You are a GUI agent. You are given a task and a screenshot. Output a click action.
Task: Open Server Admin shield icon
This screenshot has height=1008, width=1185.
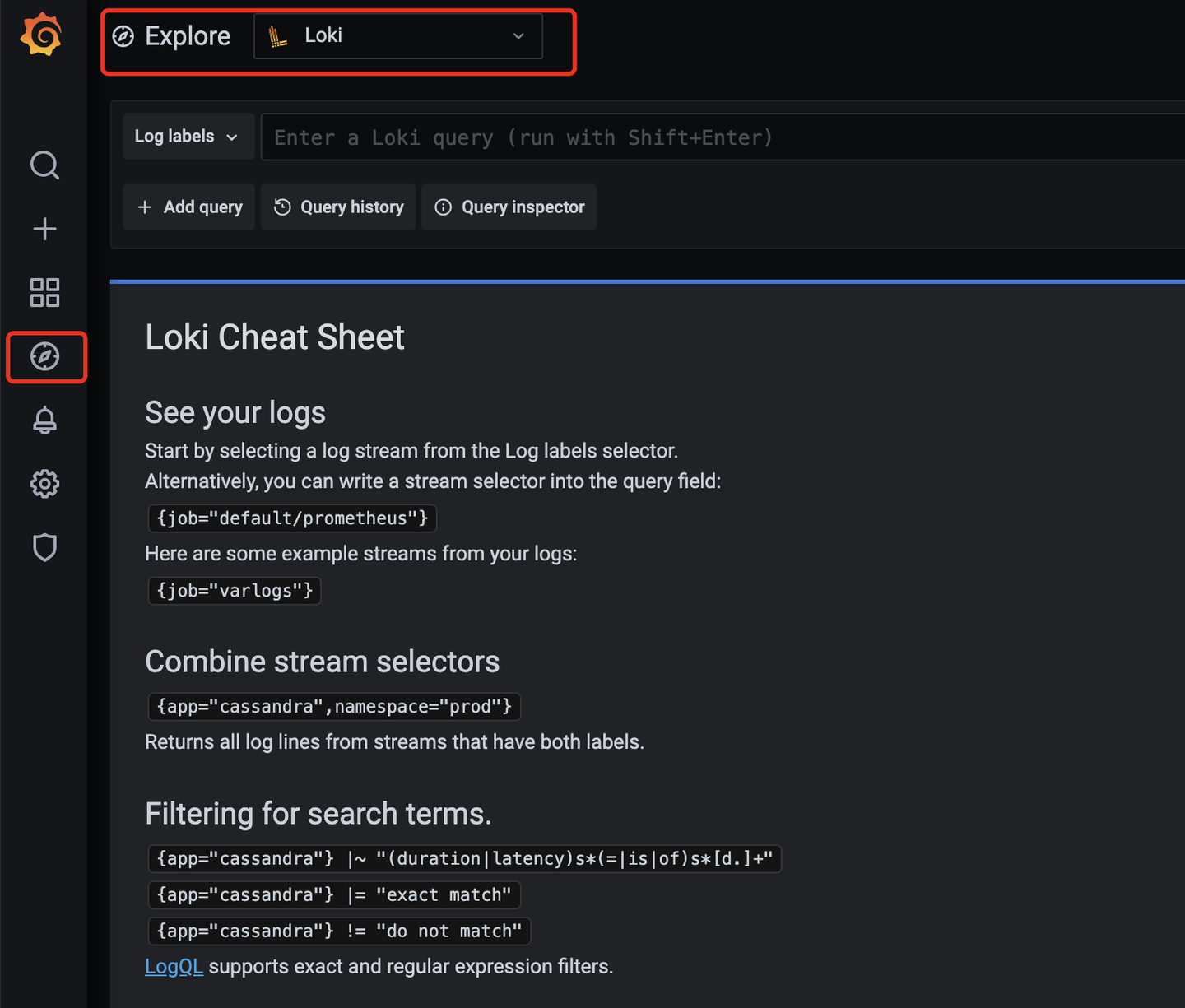(44, 547)
